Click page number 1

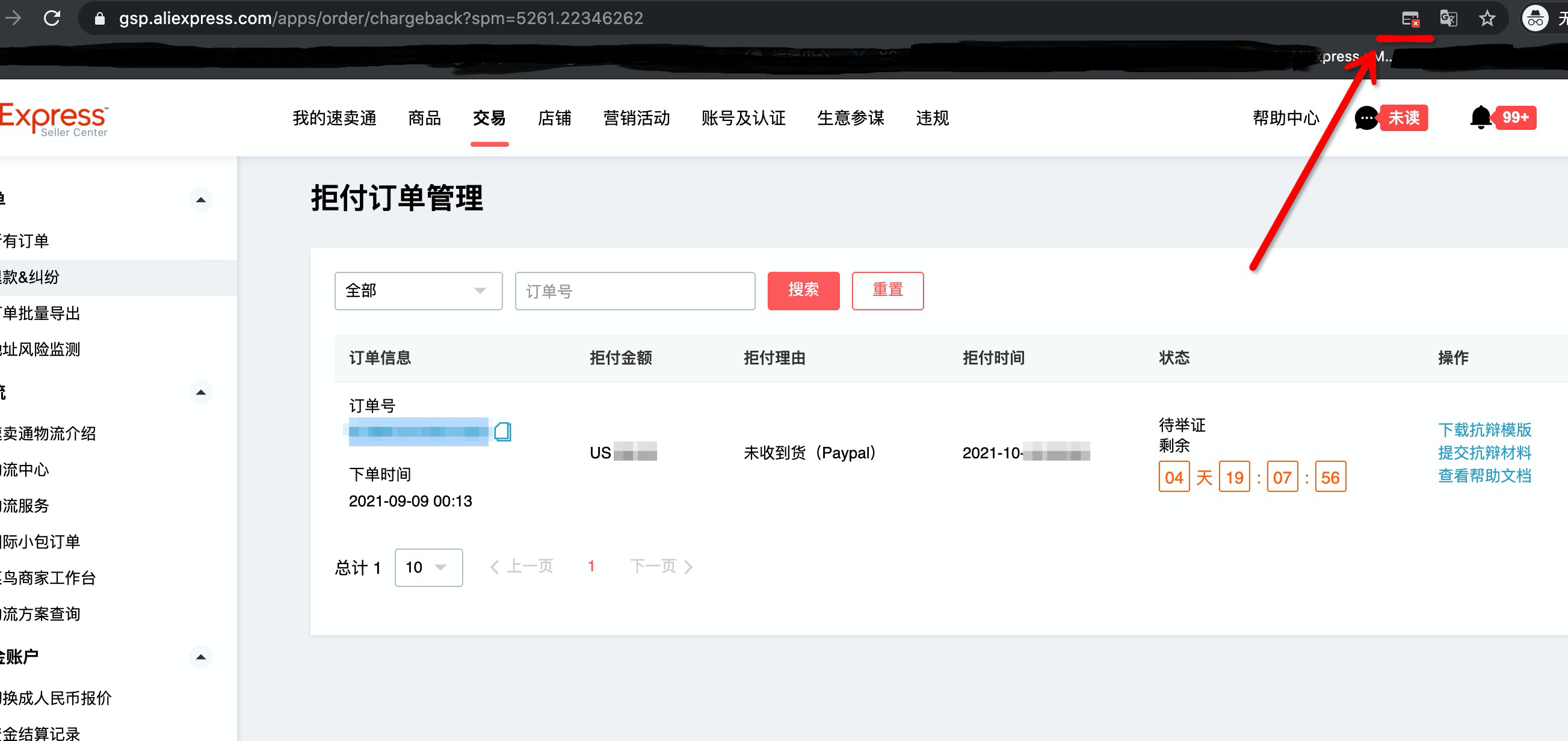(x=591, y=567)
